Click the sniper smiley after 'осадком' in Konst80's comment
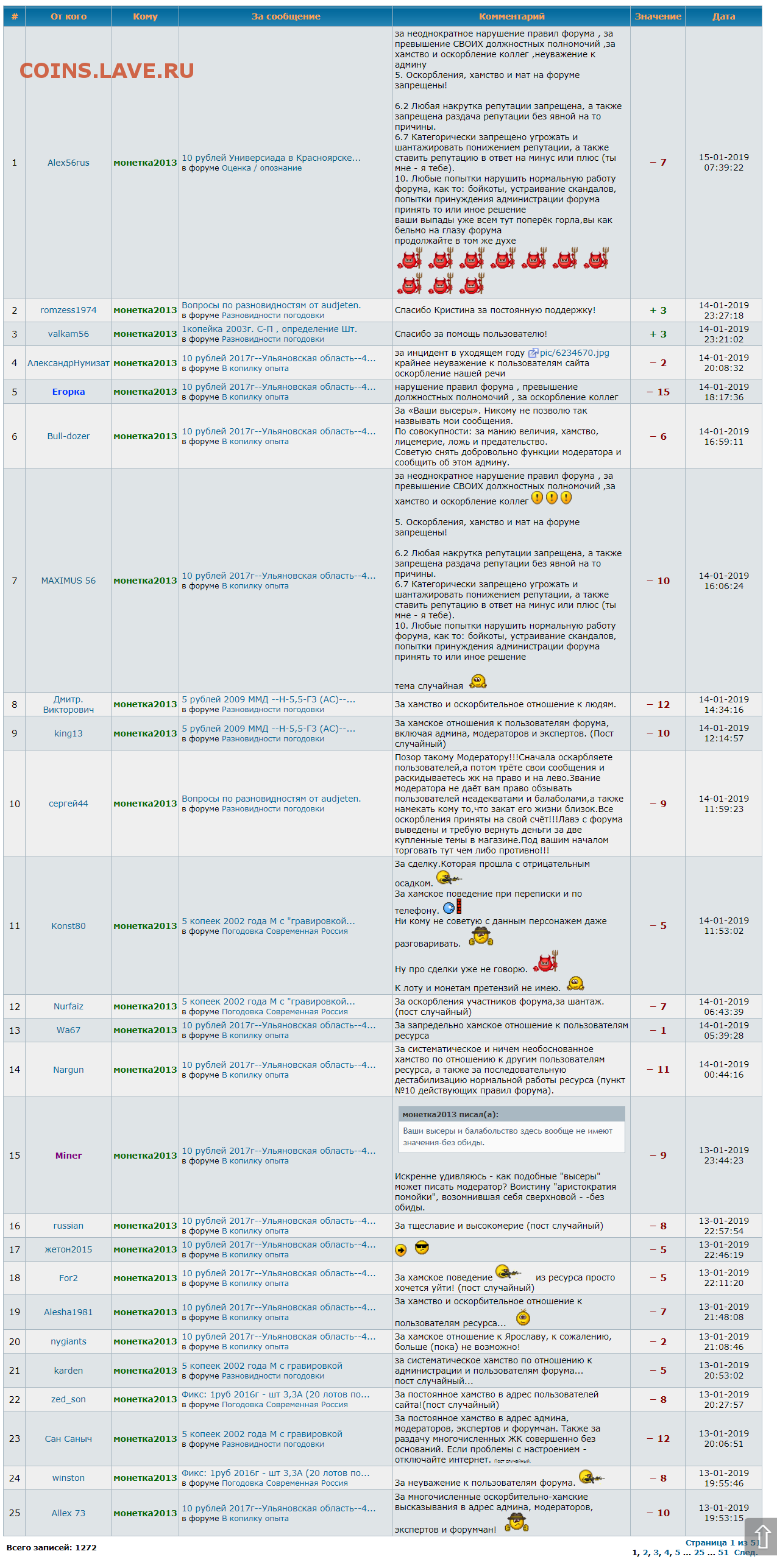 pyautogui.click(x=449, y=878)
